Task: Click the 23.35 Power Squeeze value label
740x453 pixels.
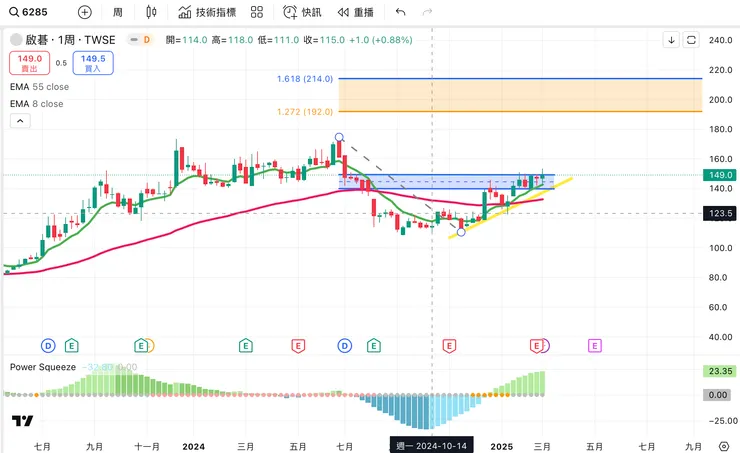Action: tap(720, 371)
